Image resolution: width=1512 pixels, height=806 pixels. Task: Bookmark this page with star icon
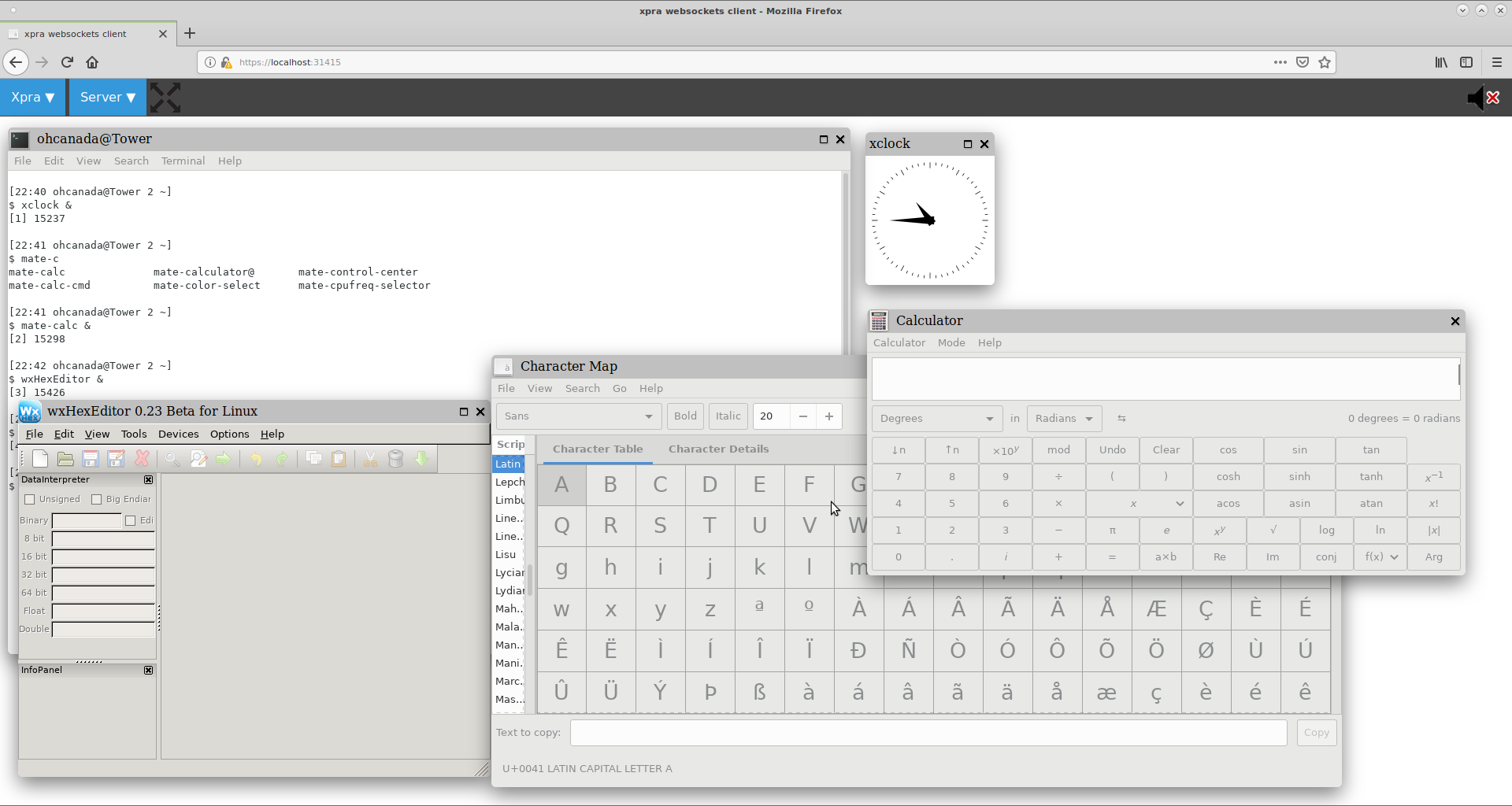point(1325,62)
